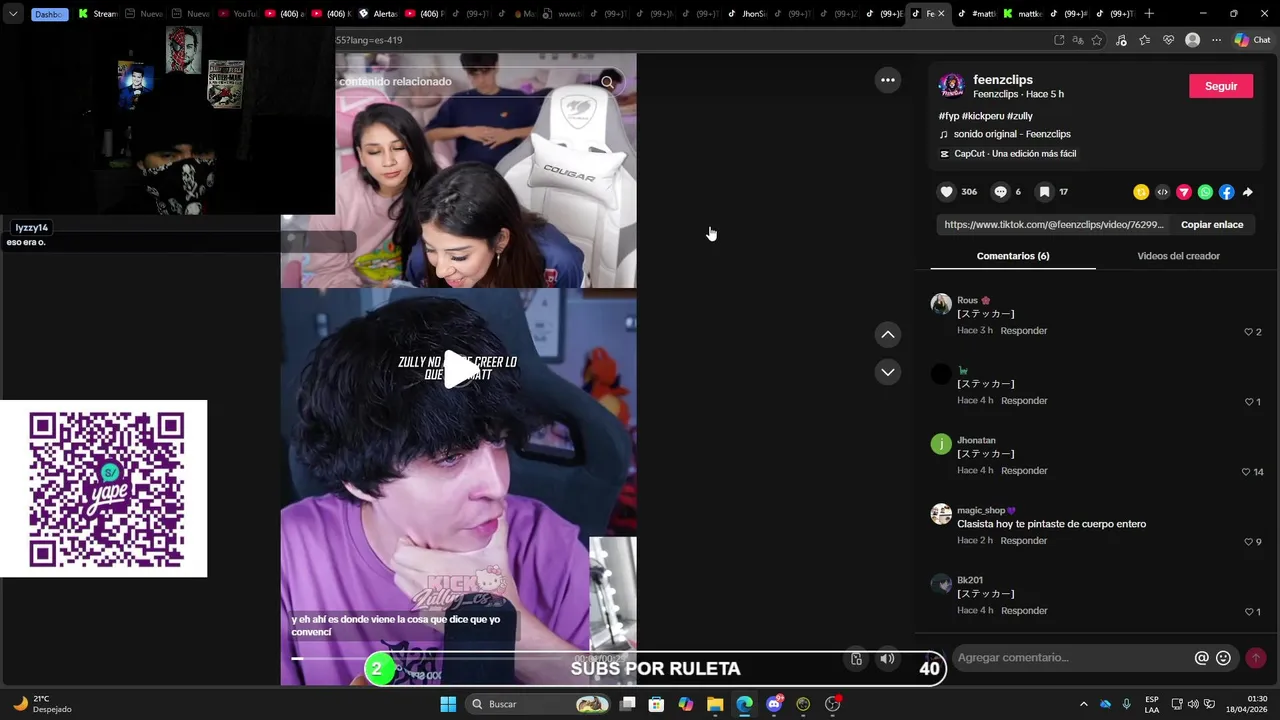
Task: Save video with the bookmark icon
Action: click(1044, 192)
